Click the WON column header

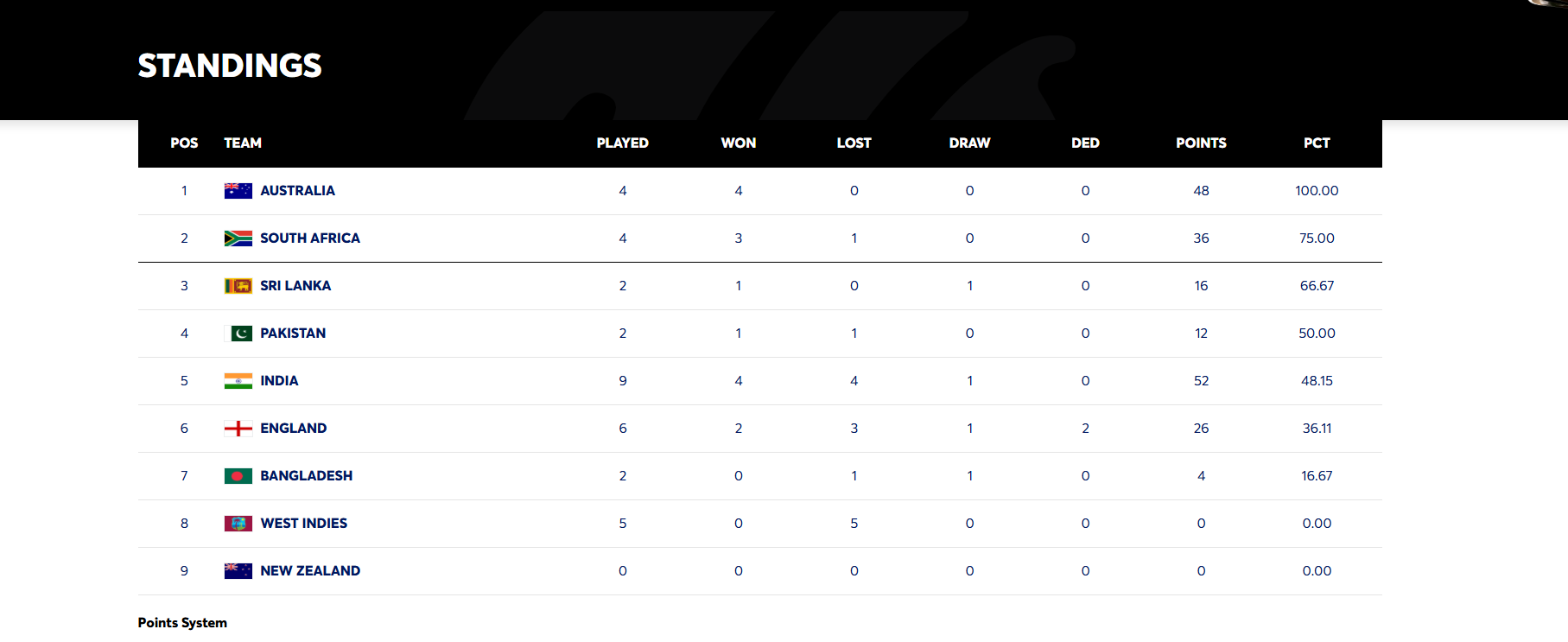738,143
